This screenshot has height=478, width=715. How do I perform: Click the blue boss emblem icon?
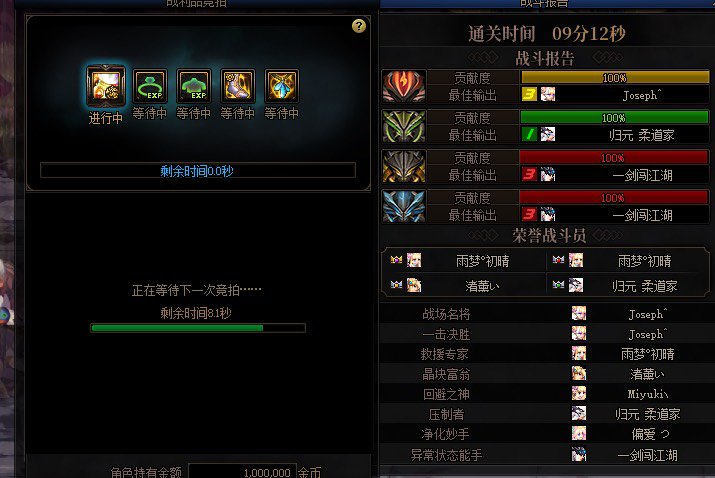[x=404, y=207]
